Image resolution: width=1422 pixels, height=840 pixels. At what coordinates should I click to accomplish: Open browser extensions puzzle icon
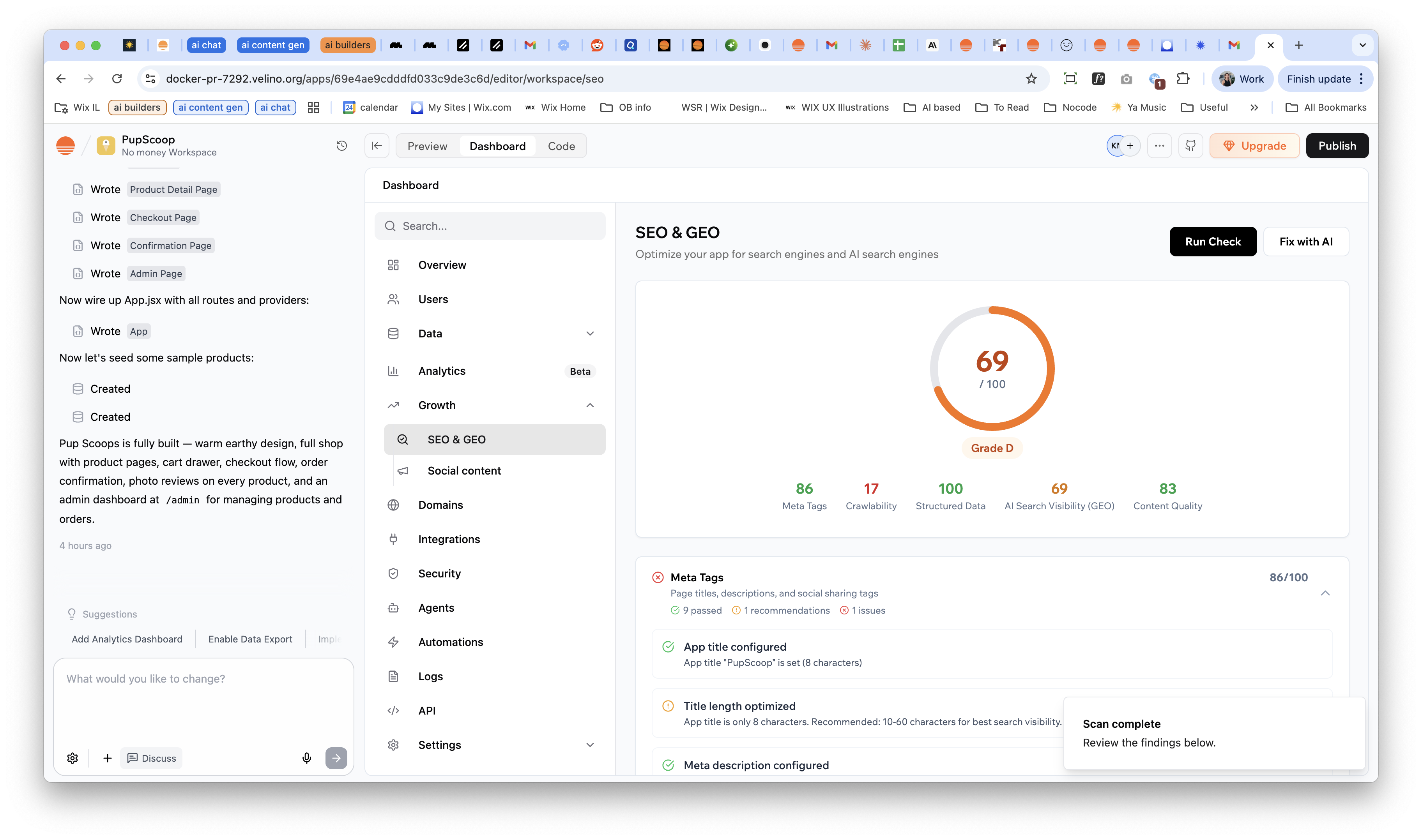point(1183,79)
